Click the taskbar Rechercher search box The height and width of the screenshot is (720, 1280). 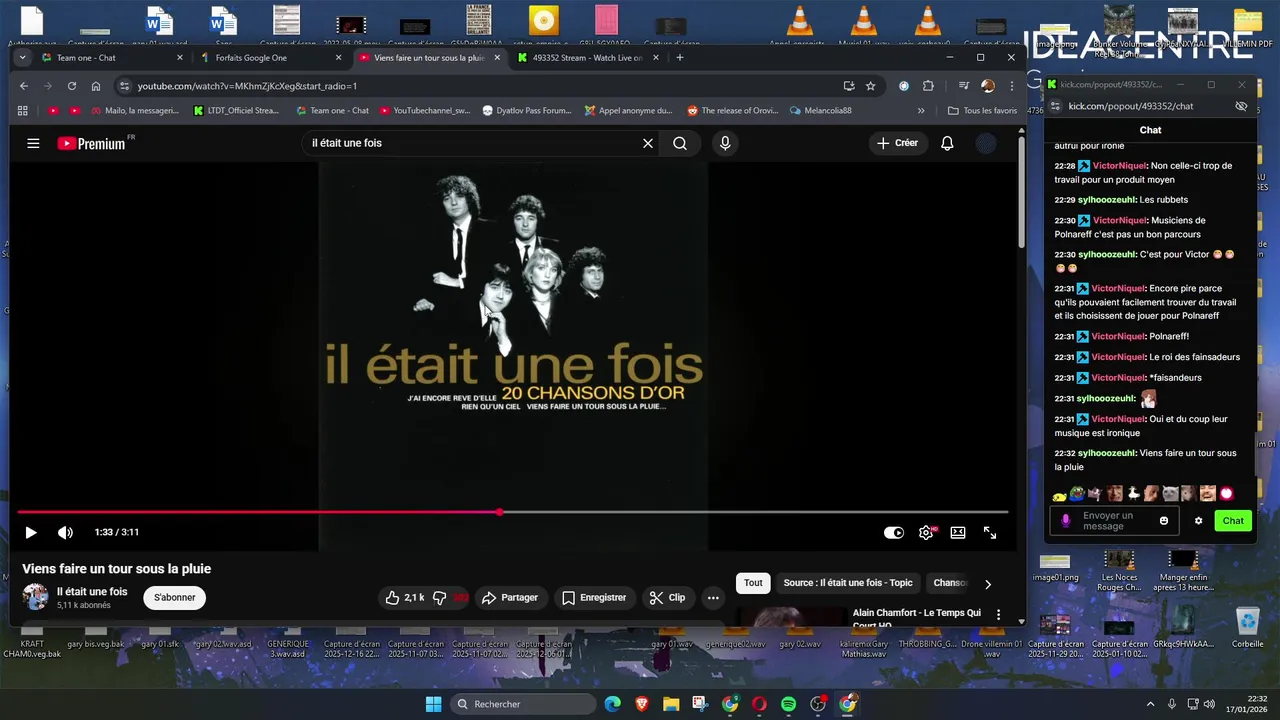[523, 704]
